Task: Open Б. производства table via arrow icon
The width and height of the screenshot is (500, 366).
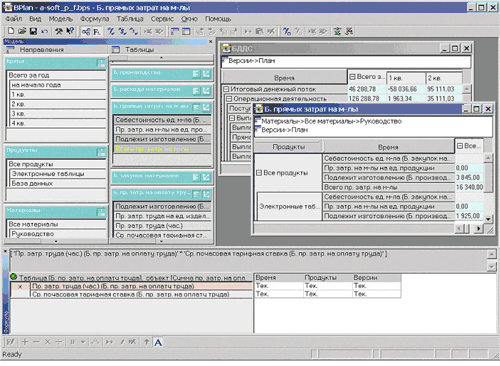Action: click(206, 74)
